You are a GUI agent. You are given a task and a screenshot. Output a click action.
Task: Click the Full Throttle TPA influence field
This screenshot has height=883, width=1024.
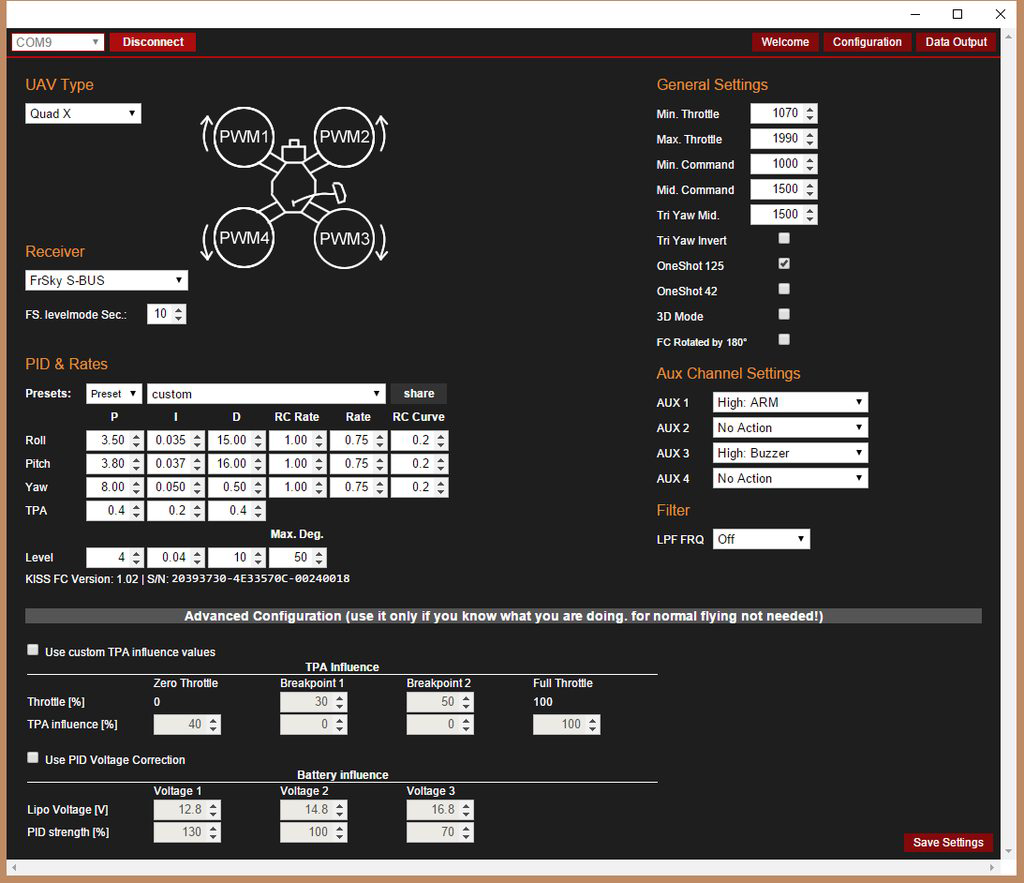coord(567,725)
